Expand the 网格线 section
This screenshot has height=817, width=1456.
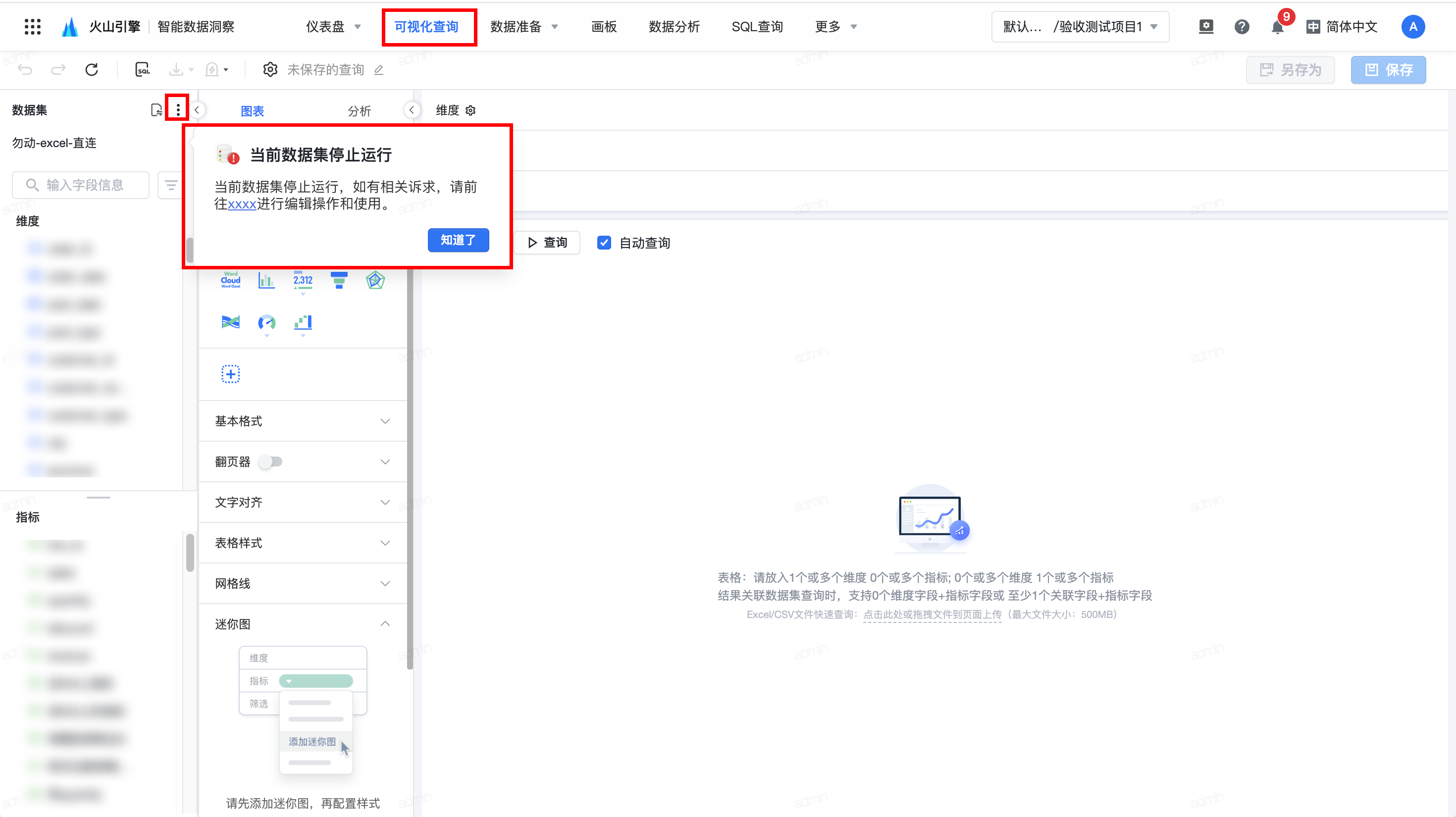(385, 584)
